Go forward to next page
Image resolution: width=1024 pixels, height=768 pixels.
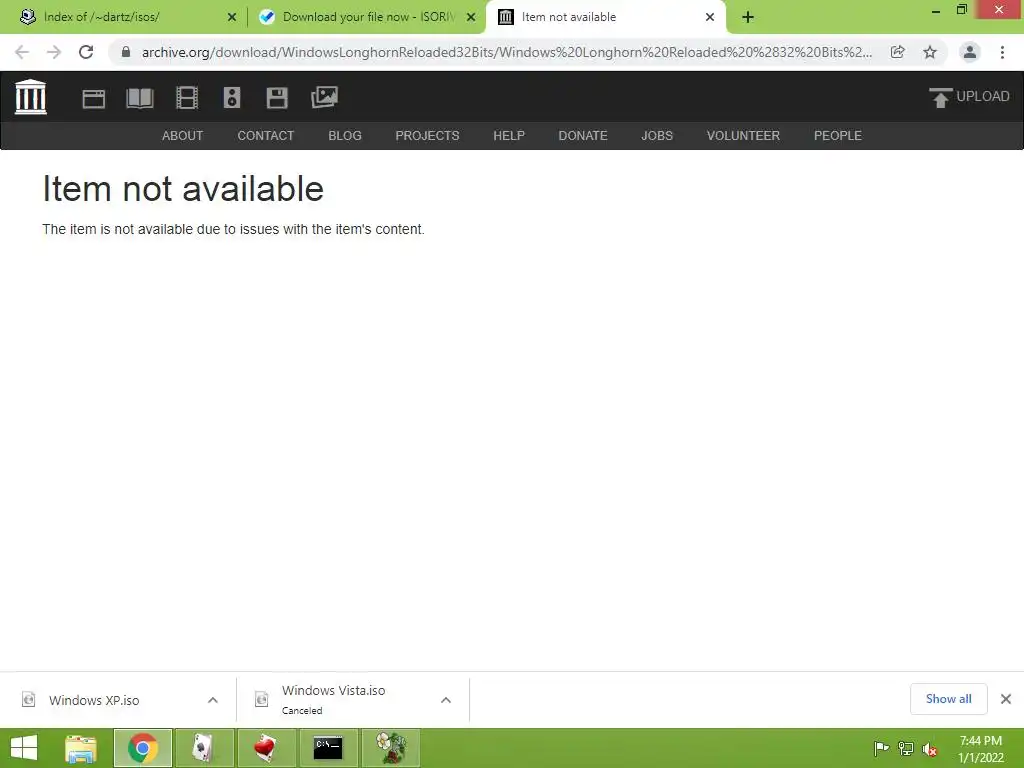click(x=54, y=52)
